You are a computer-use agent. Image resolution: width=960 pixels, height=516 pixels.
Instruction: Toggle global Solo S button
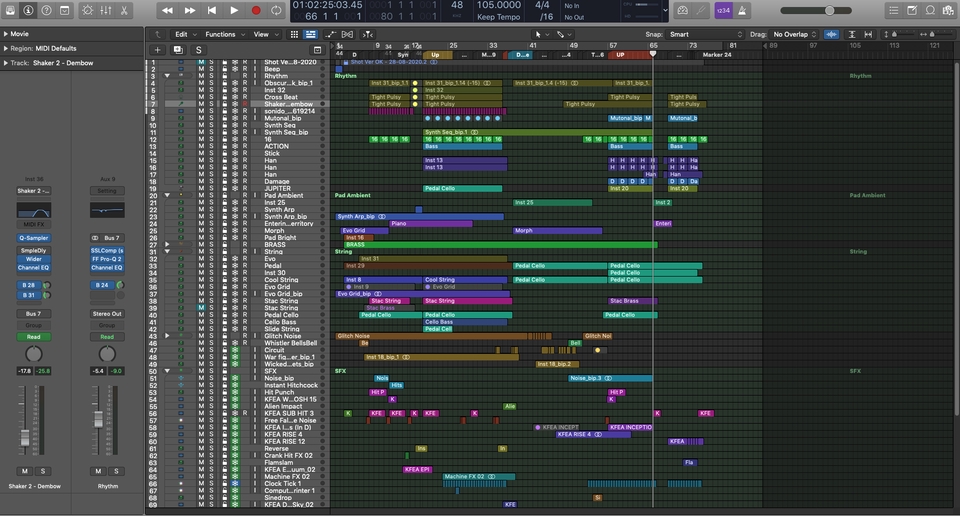pos(198,50)
